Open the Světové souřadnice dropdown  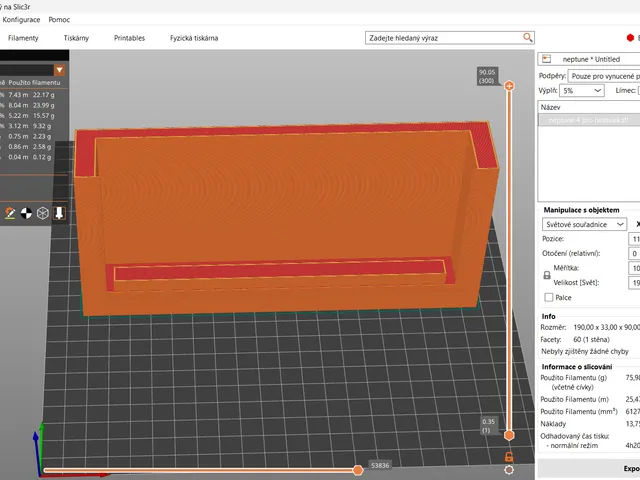point(584,224)
